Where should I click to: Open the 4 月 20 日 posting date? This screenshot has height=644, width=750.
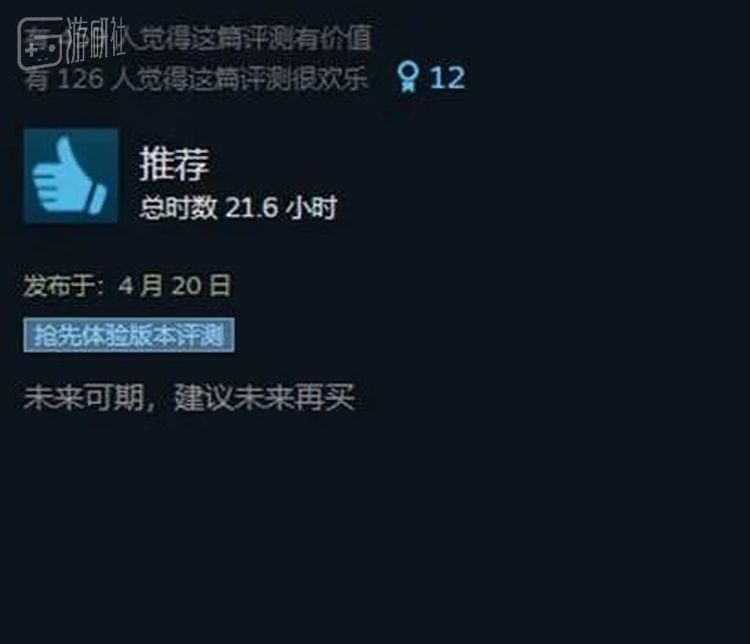tap(175, 285)
